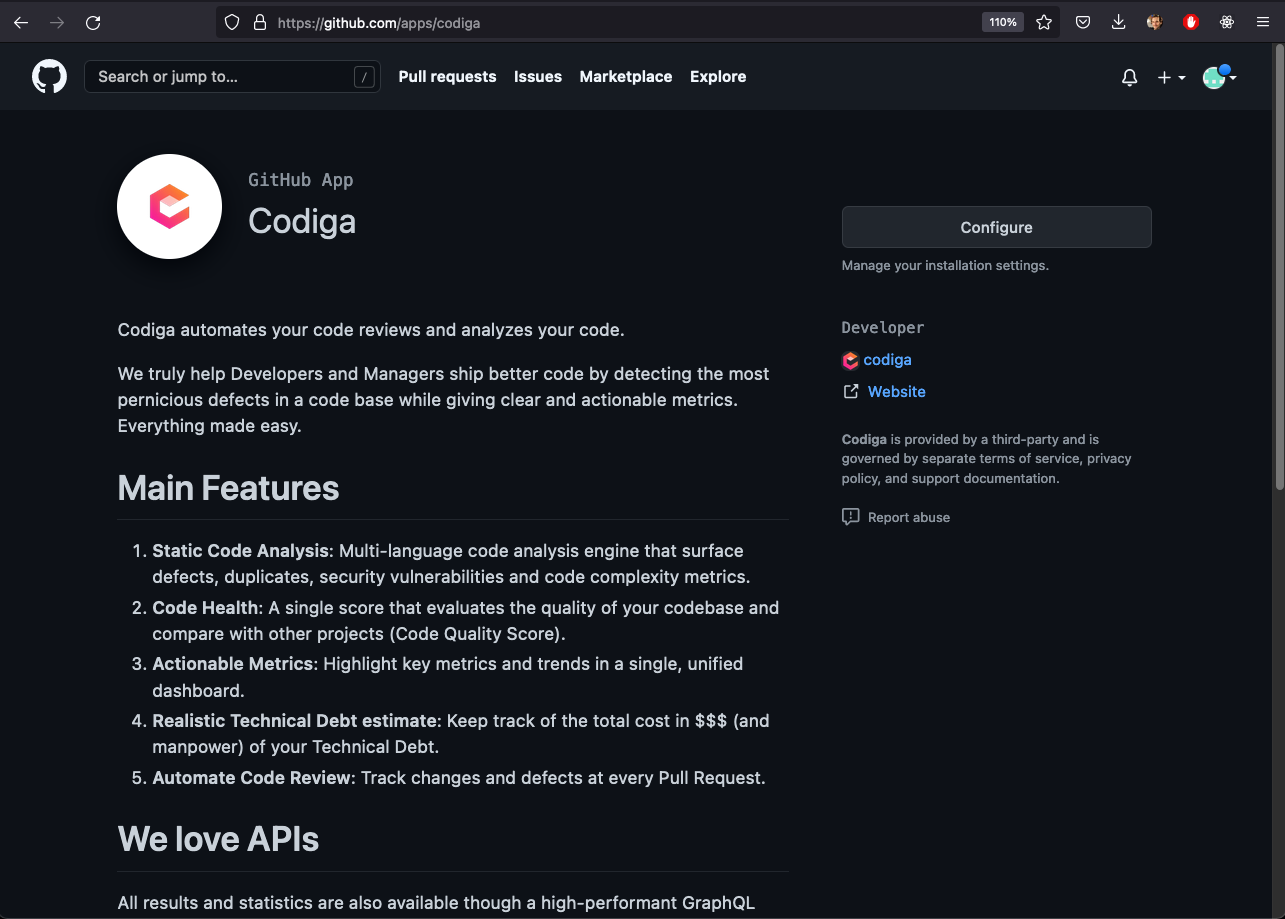
Task: Click the red stop-hand extension icon
Action: [1191, 22]
